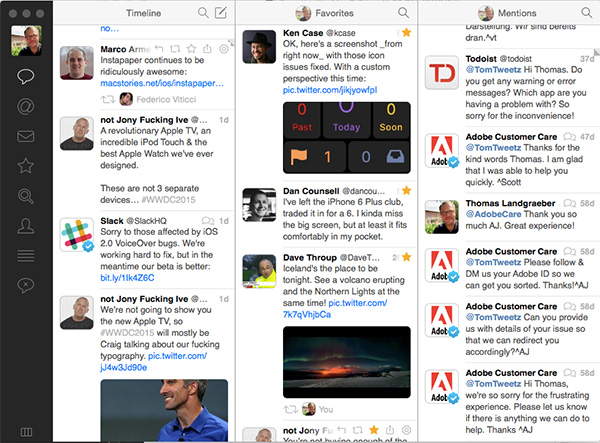Screen dimensions: 600x443
Task: Click Dan Counsell's avatar
Action: 259,205
